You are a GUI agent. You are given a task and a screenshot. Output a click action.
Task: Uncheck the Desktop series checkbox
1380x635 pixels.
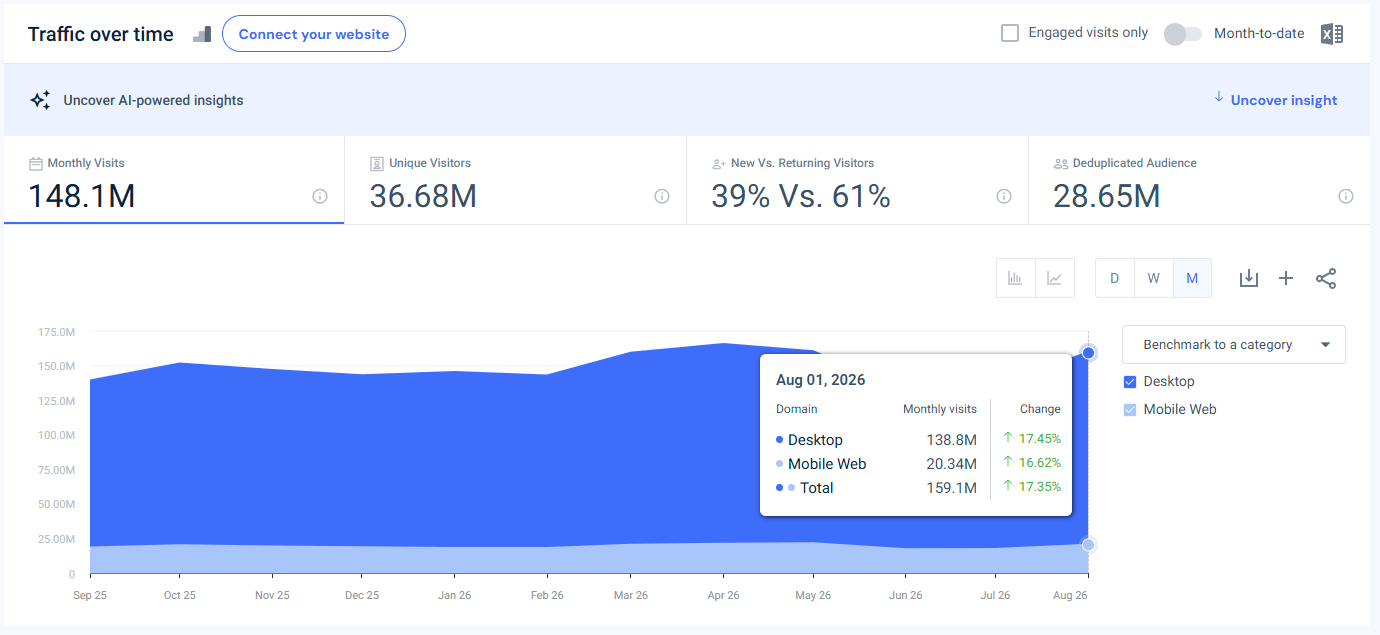click(1130, 381)
